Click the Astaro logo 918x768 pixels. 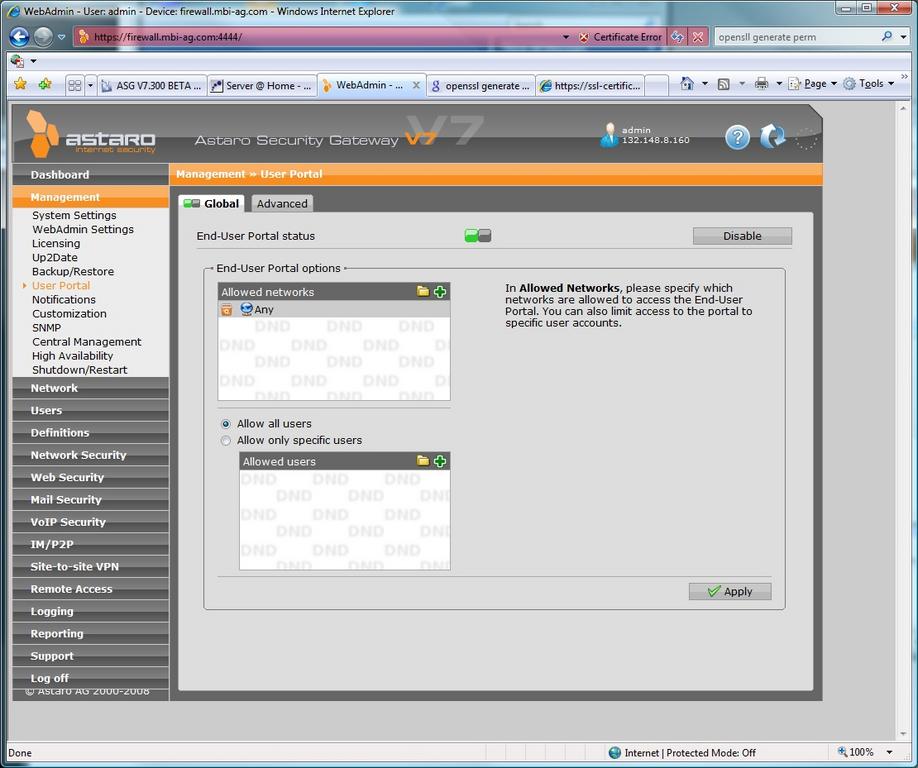91,135
